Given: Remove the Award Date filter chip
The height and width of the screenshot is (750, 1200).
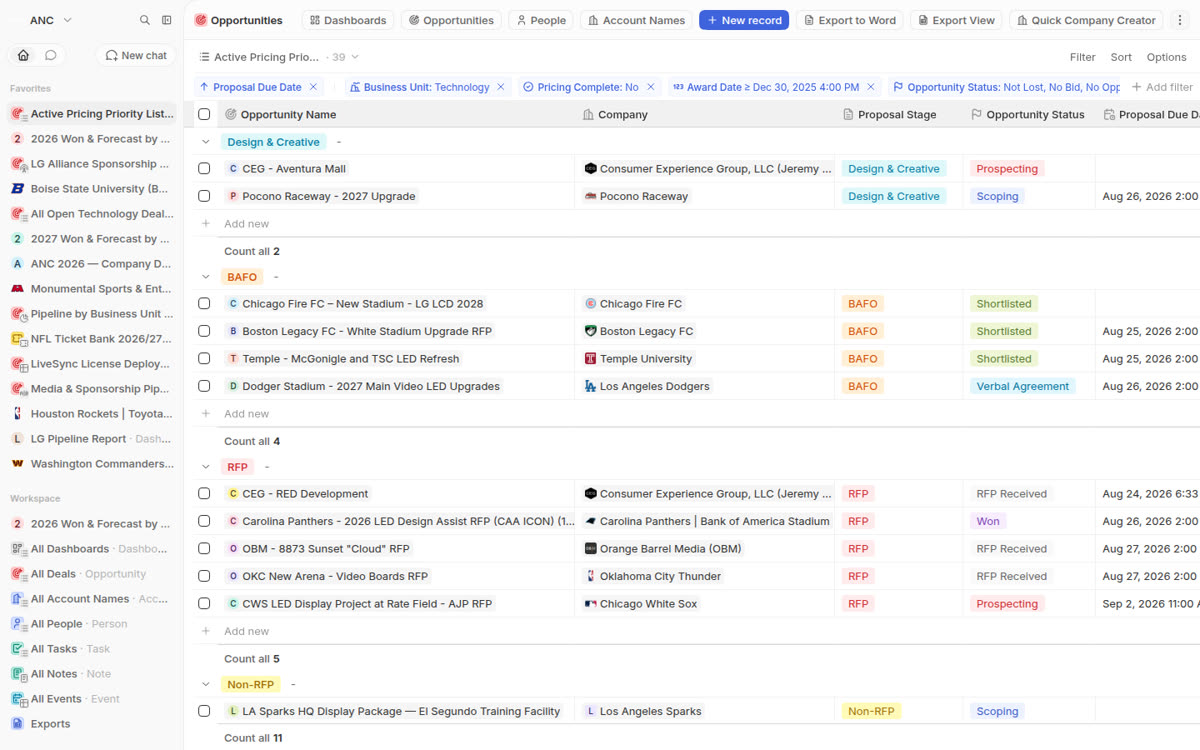Looking at the screenshot, I should (x=871, y=87).
